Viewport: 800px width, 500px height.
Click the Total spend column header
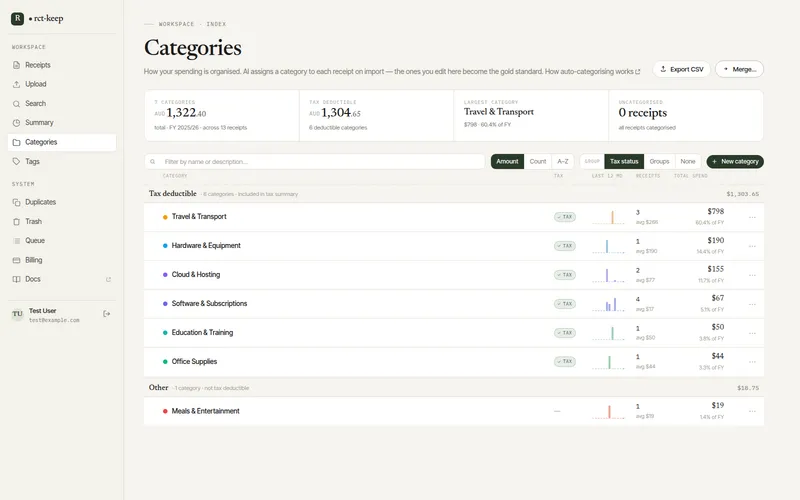[x=690, y=176]
